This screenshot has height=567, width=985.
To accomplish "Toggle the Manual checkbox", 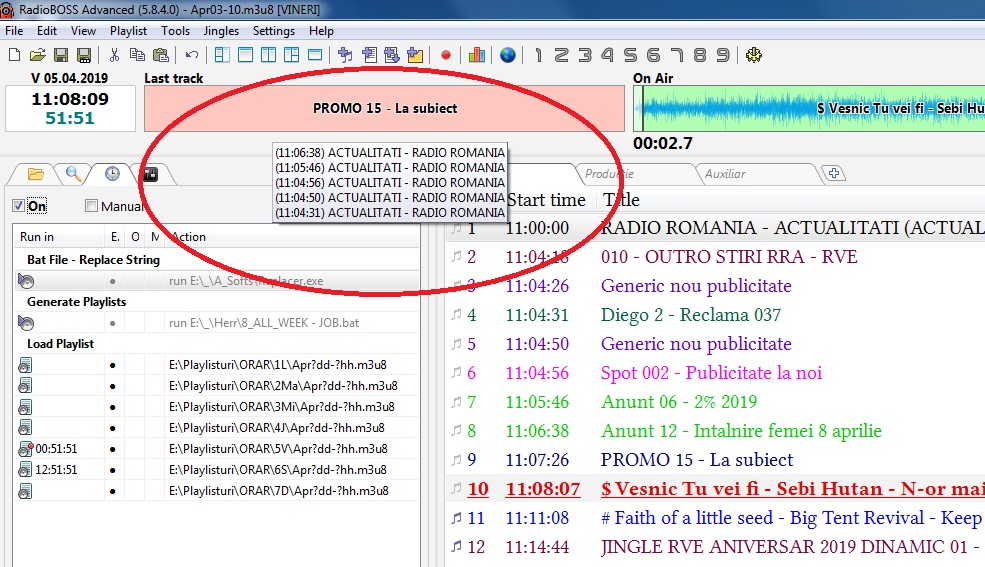I will pos(92,206).
